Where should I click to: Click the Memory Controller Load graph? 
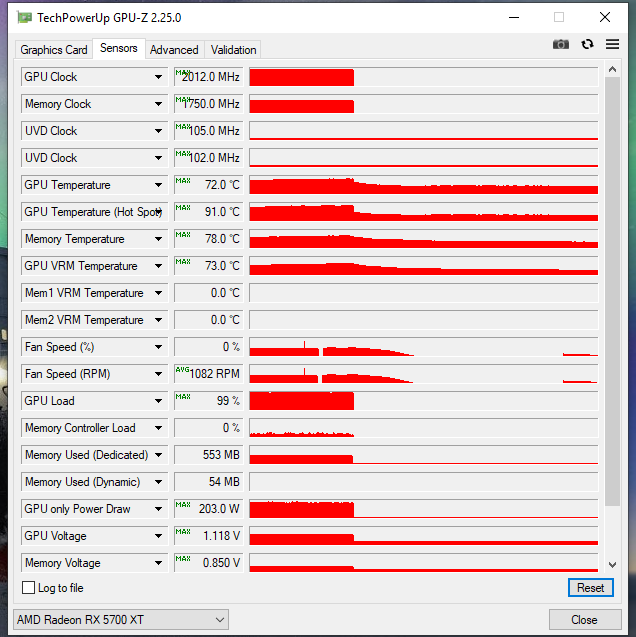point(424,428)
